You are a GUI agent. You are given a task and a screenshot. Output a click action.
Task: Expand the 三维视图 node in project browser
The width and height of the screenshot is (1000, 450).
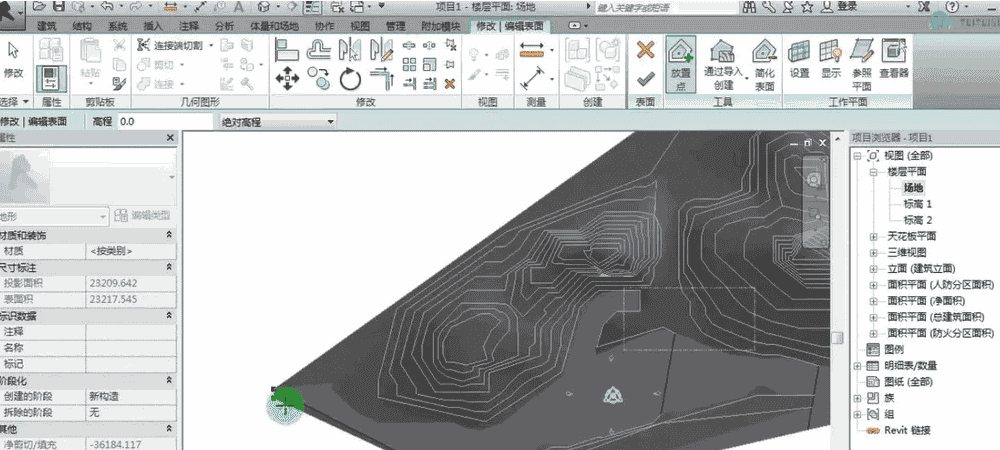click(x=874, y=252)
